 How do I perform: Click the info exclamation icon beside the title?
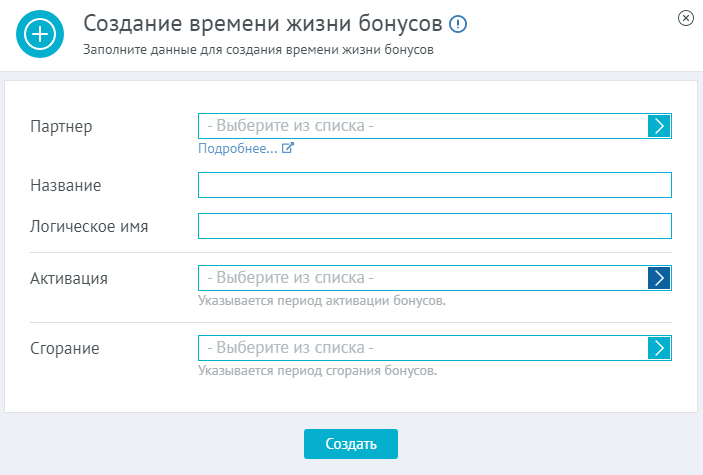[x=458, y=24]
